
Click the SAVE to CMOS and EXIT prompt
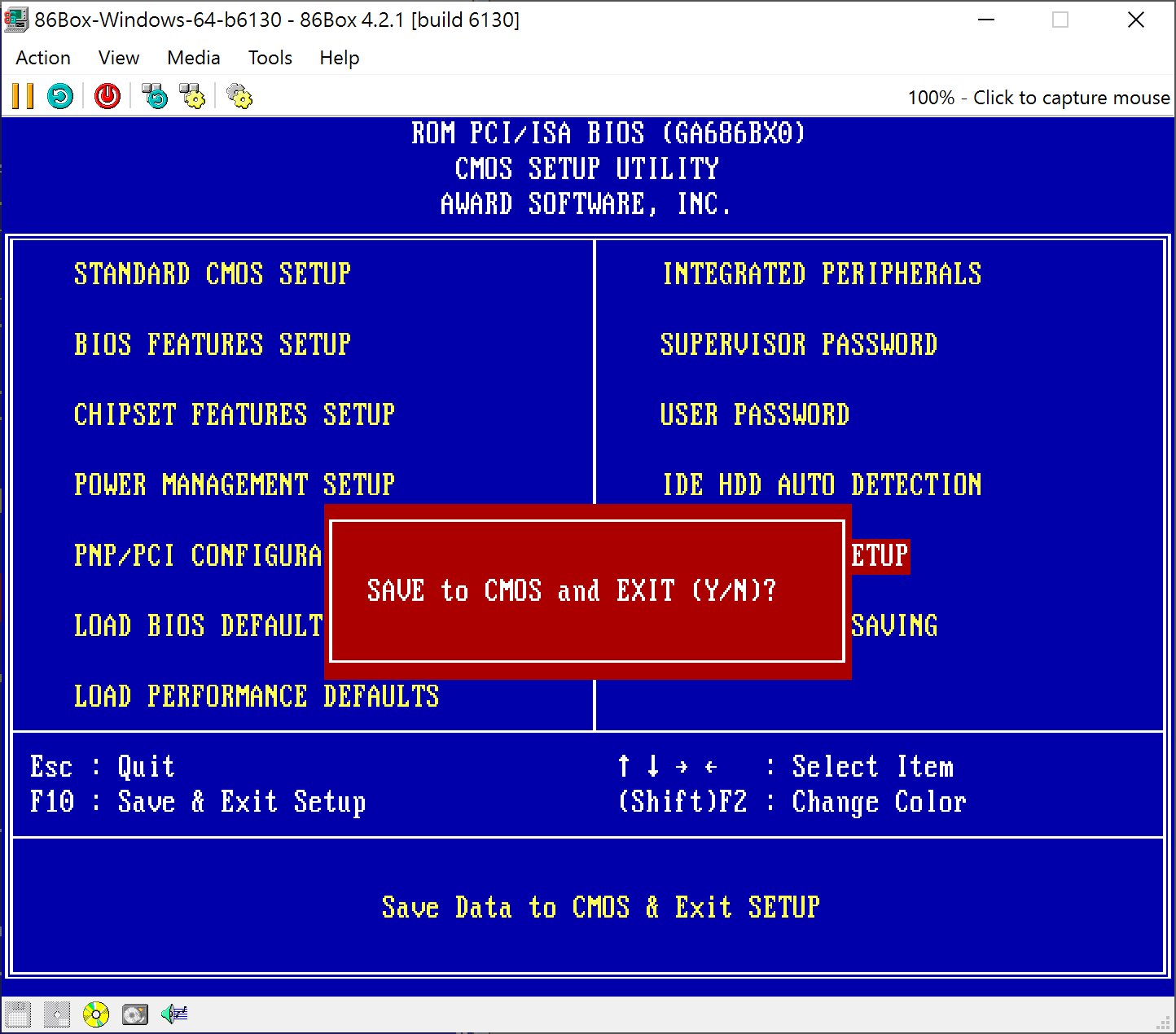click(x=572, y=590)
